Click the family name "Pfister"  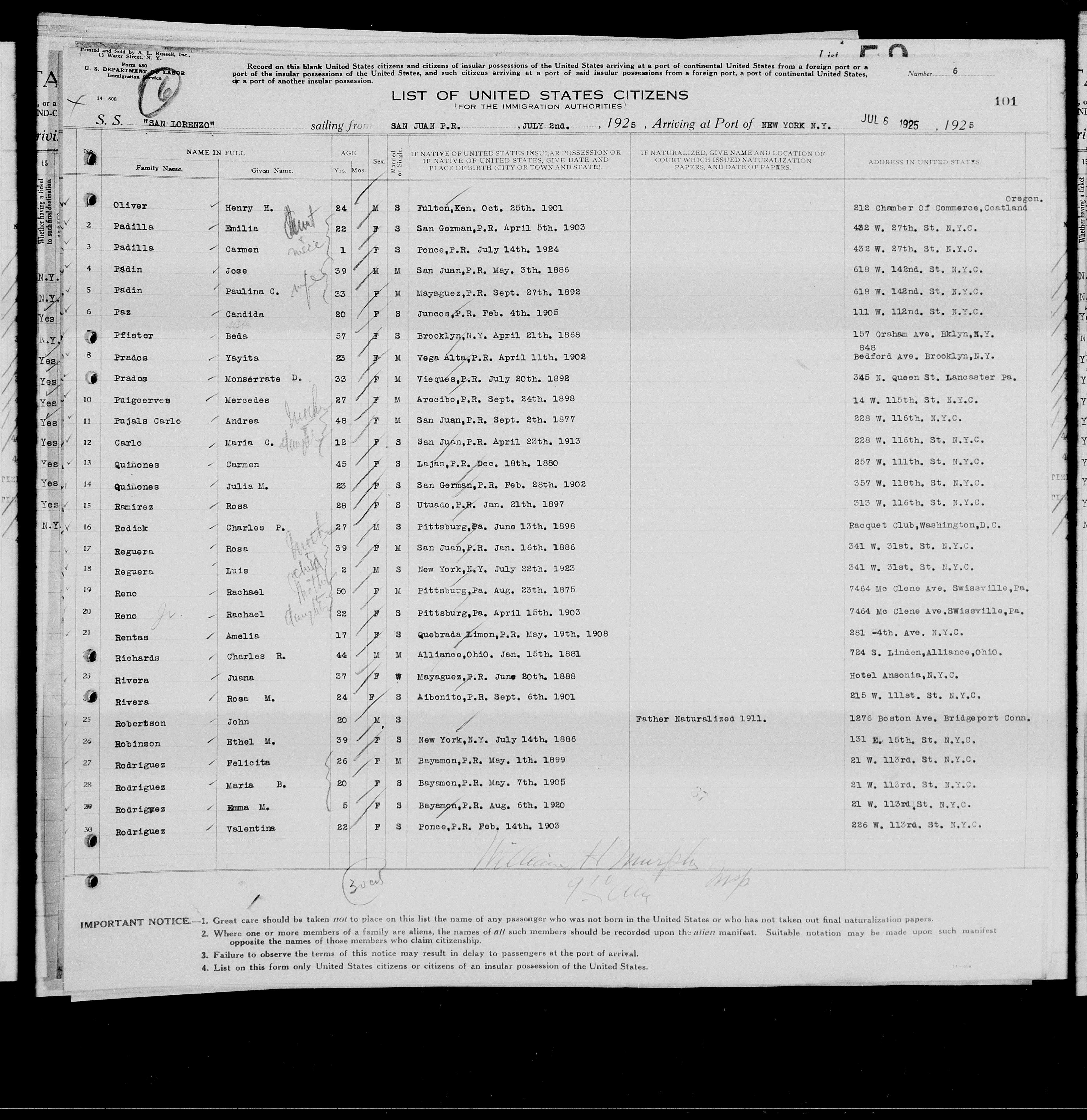(133, 335)
